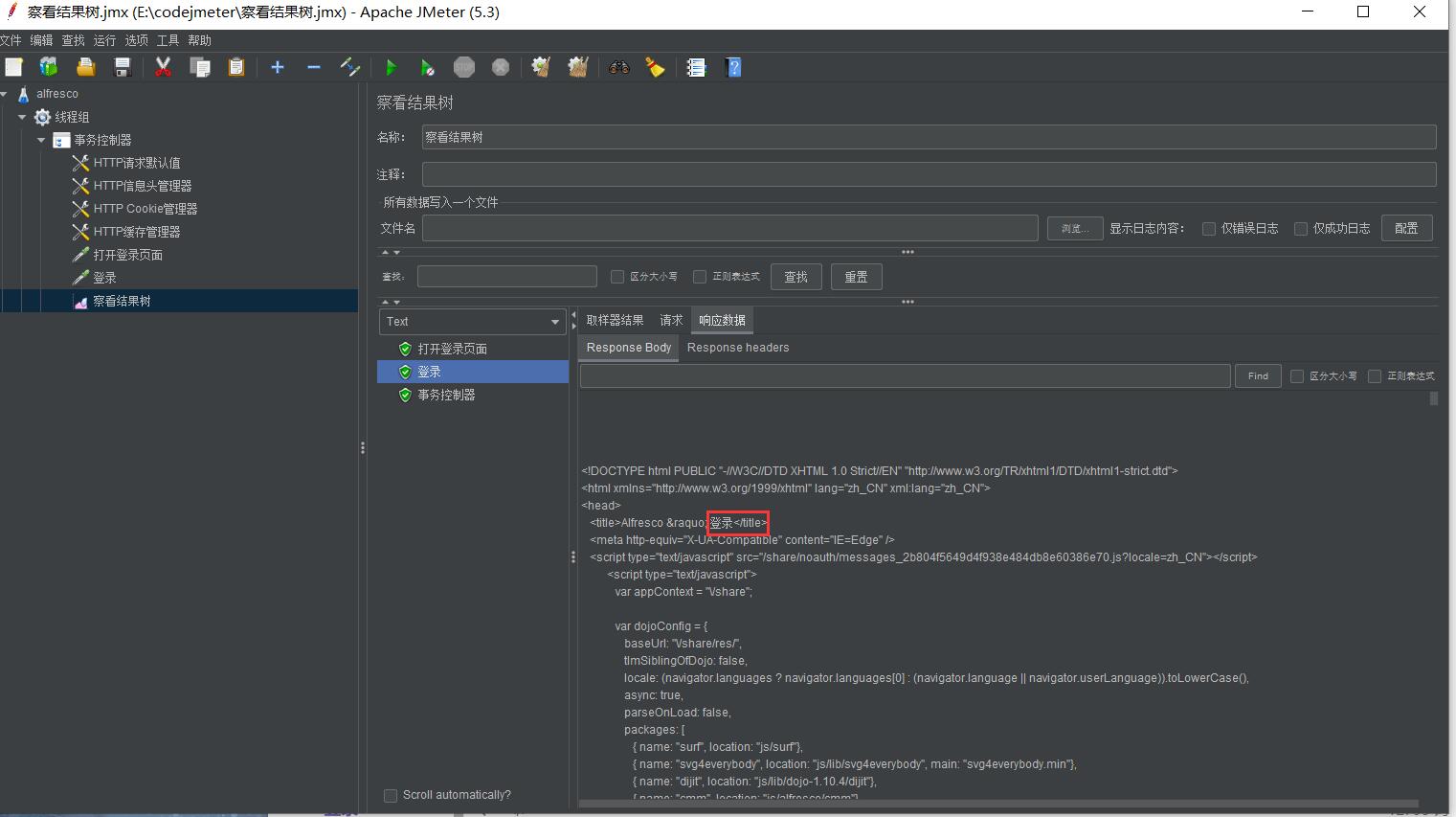1456x817 pixels.
Task: Select 打开登录页面 result in results list
Action: pyautogui.click(x=452, y=349)
